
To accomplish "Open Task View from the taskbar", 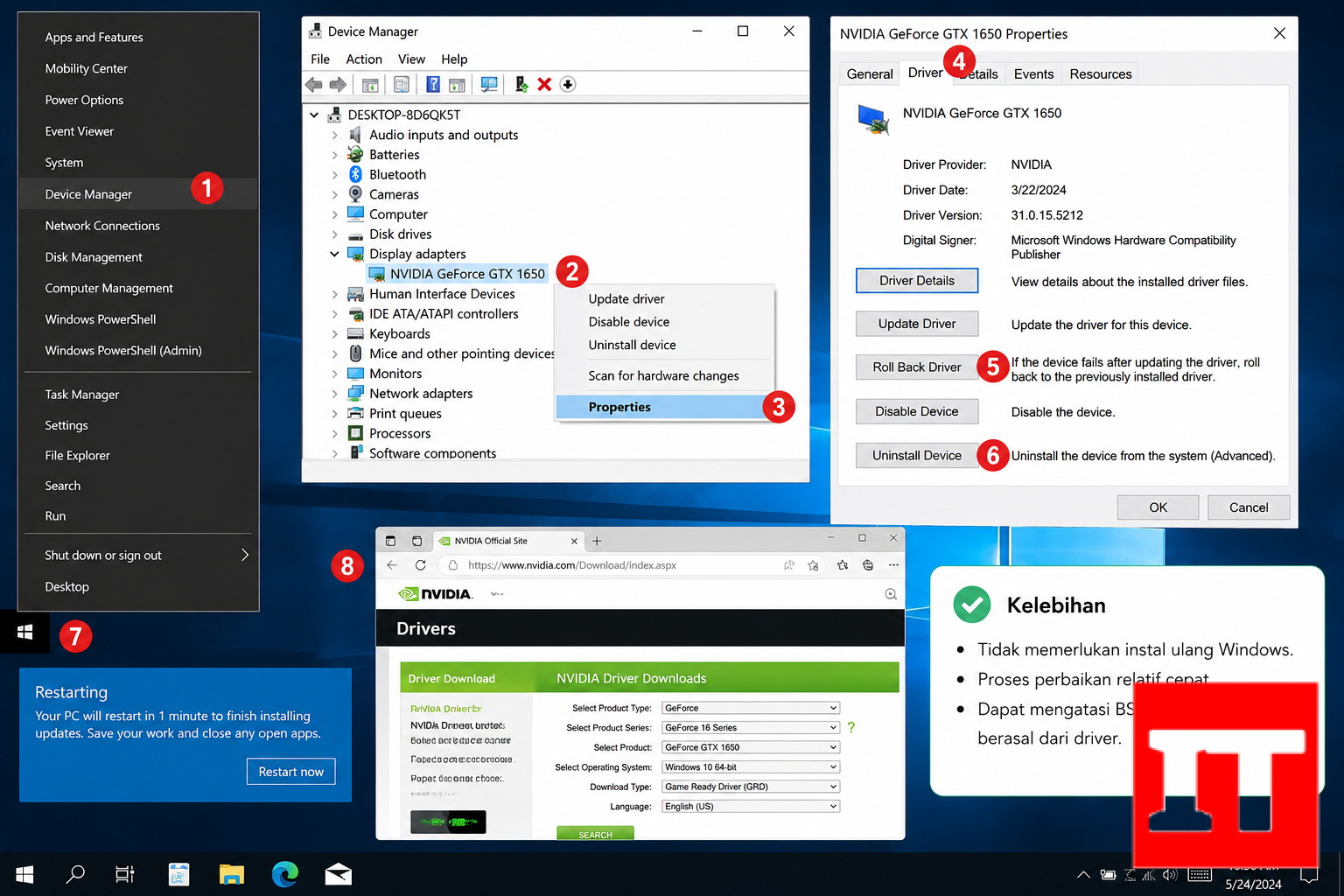I will point(125,874).
